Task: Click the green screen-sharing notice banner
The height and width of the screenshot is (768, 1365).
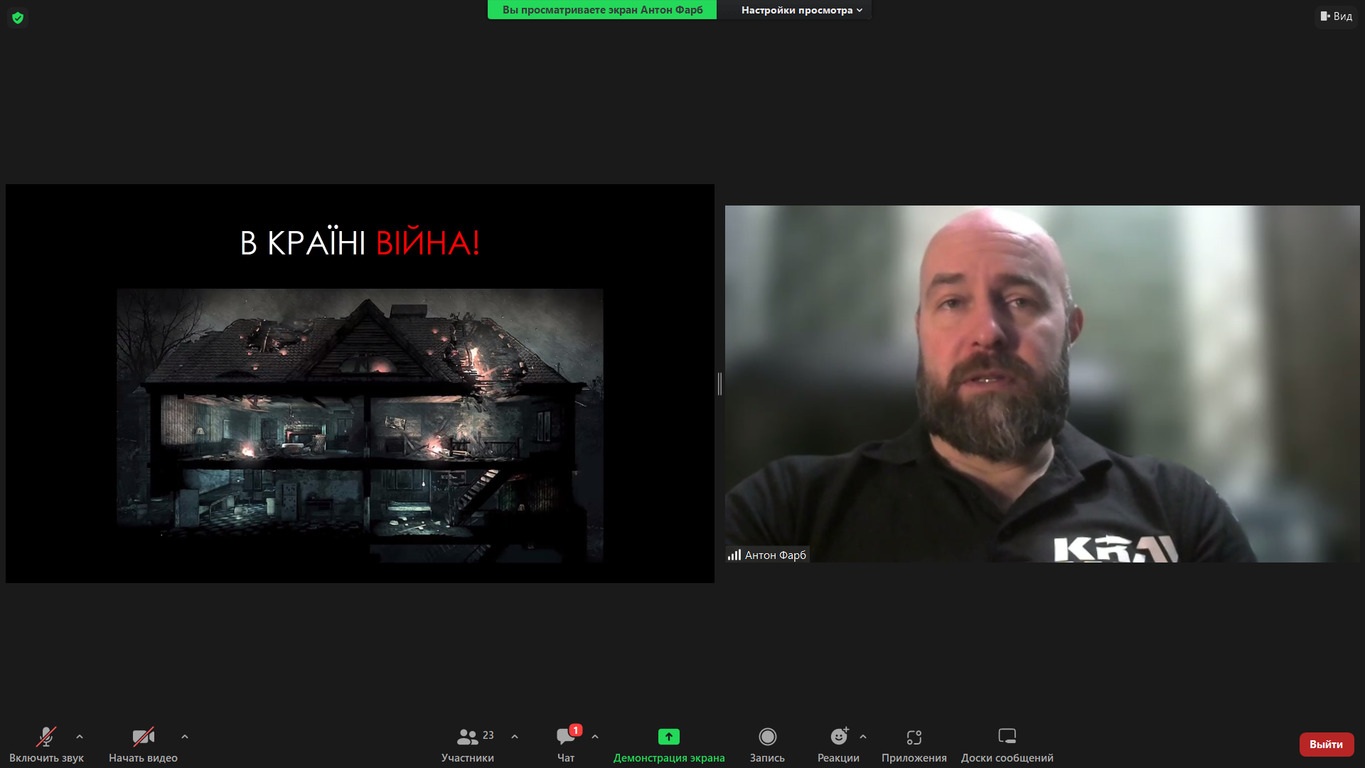Action: point(602,10)
